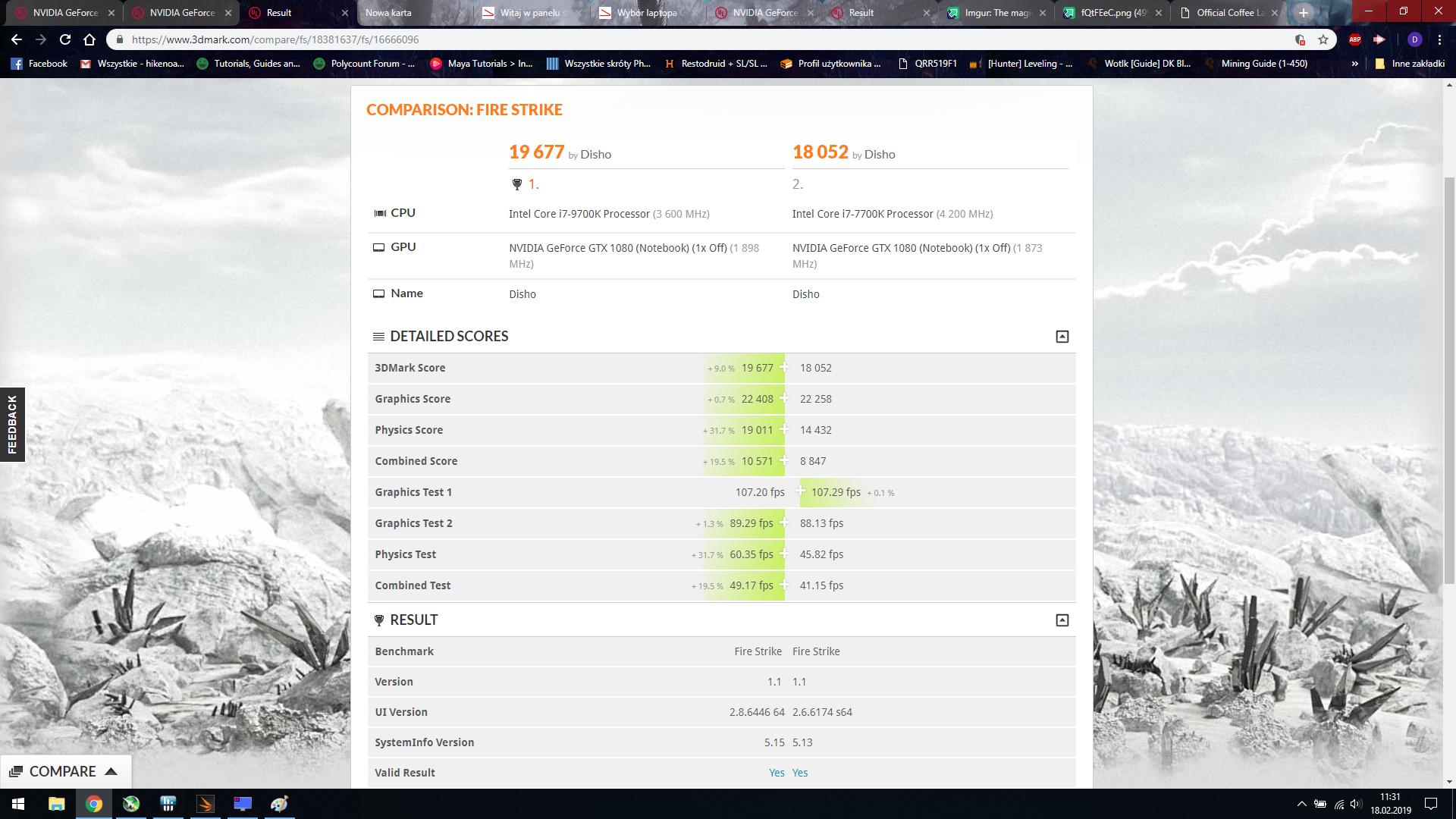Select Intel Core i7-7700K Processor text
This screenshot has height=819, width=1456.
pyautogui.click(x=863, y=214)
